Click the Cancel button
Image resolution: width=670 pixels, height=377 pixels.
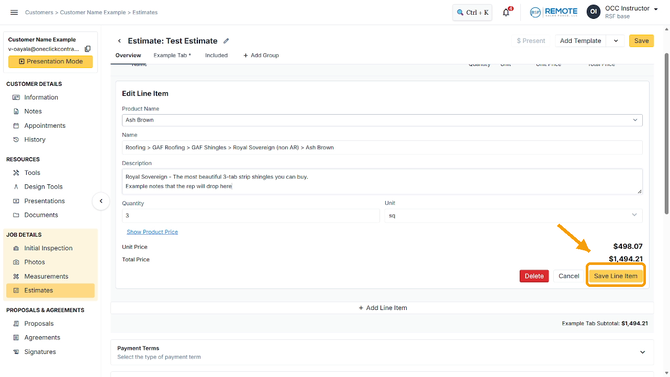coord(568,276)
